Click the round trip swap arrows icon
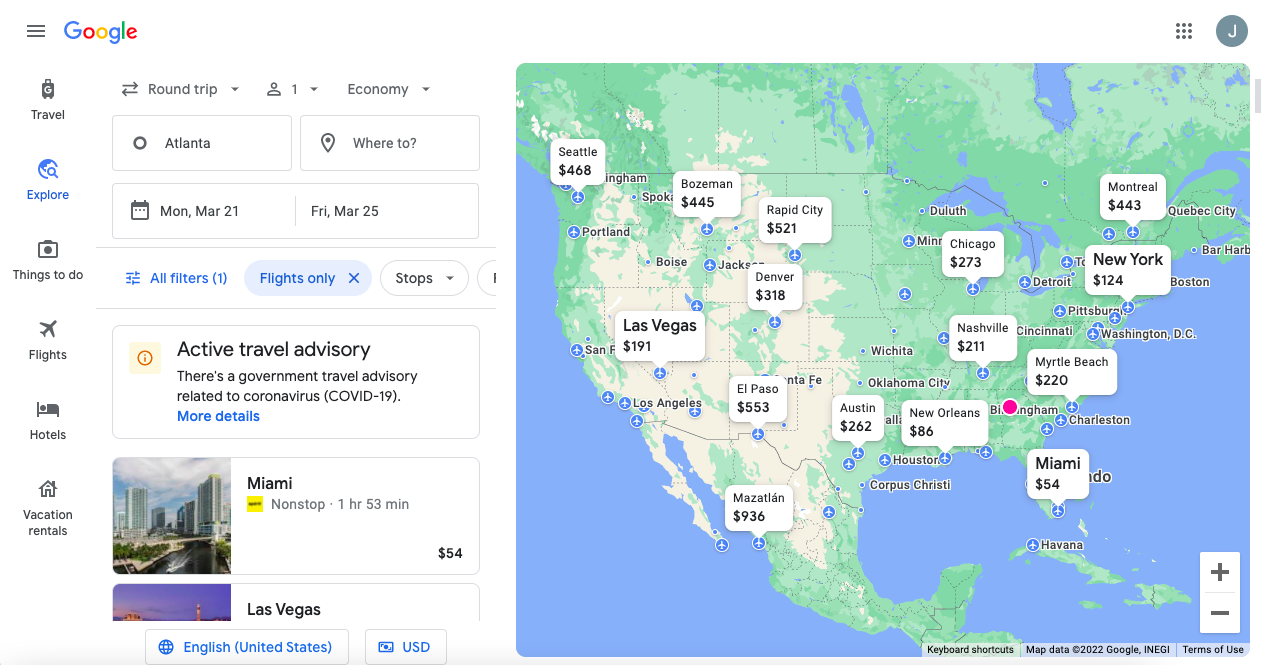Viewport: 1265px width, 665px height. 129,89
